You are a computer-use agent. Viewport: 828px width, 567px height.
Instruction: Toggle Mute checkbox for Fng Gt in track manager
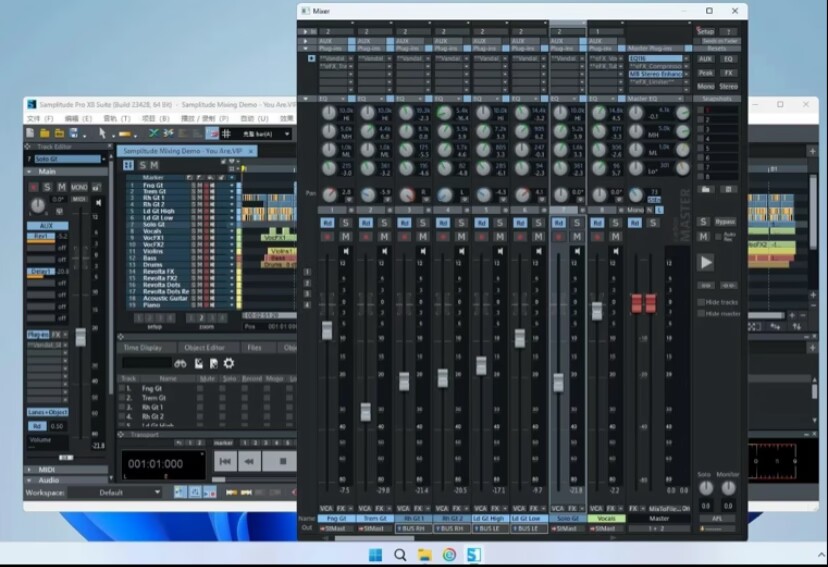tap(200, 389)
